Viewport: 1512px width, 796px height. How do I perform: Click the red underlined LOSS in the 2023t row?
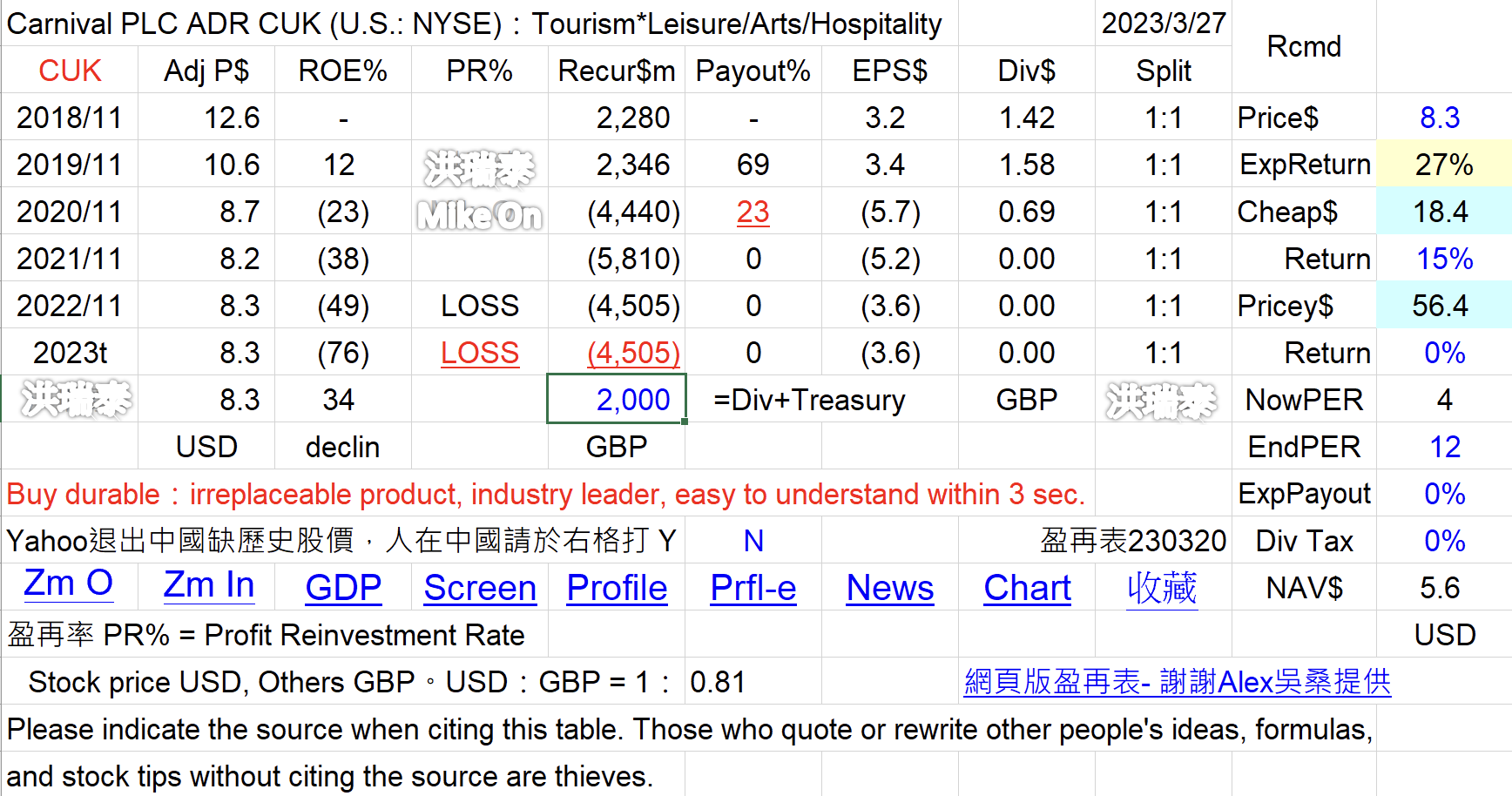480,353
